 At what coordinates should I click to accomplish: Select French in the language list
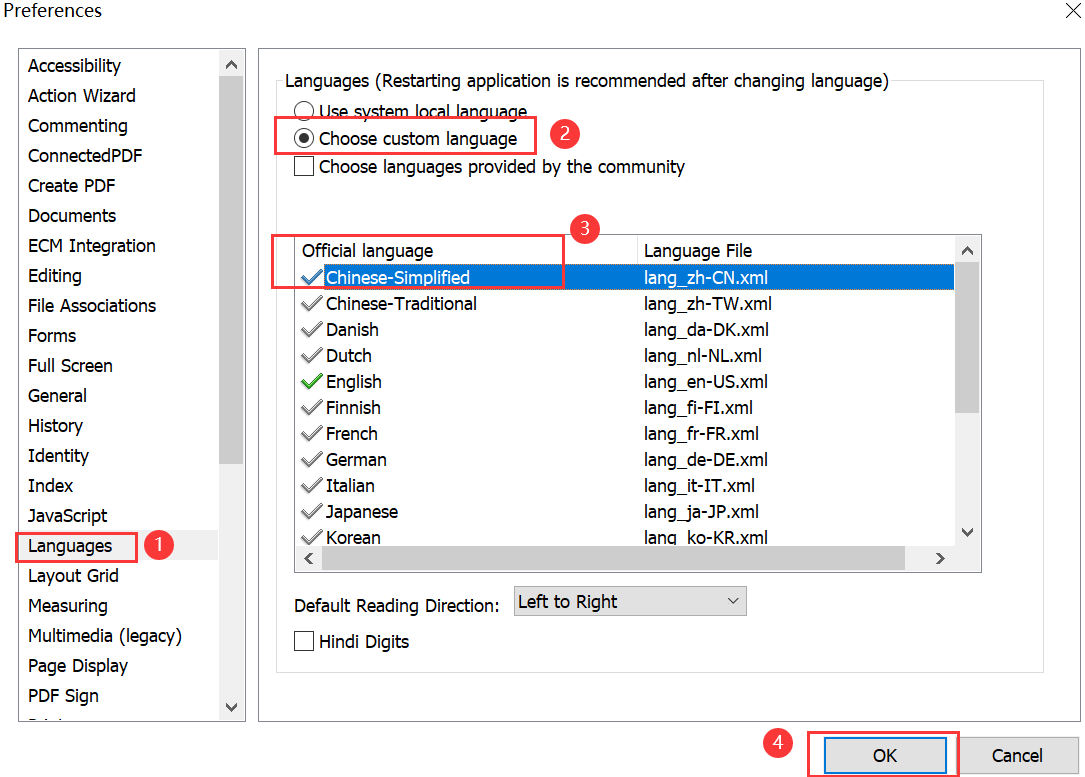(352, 434)
